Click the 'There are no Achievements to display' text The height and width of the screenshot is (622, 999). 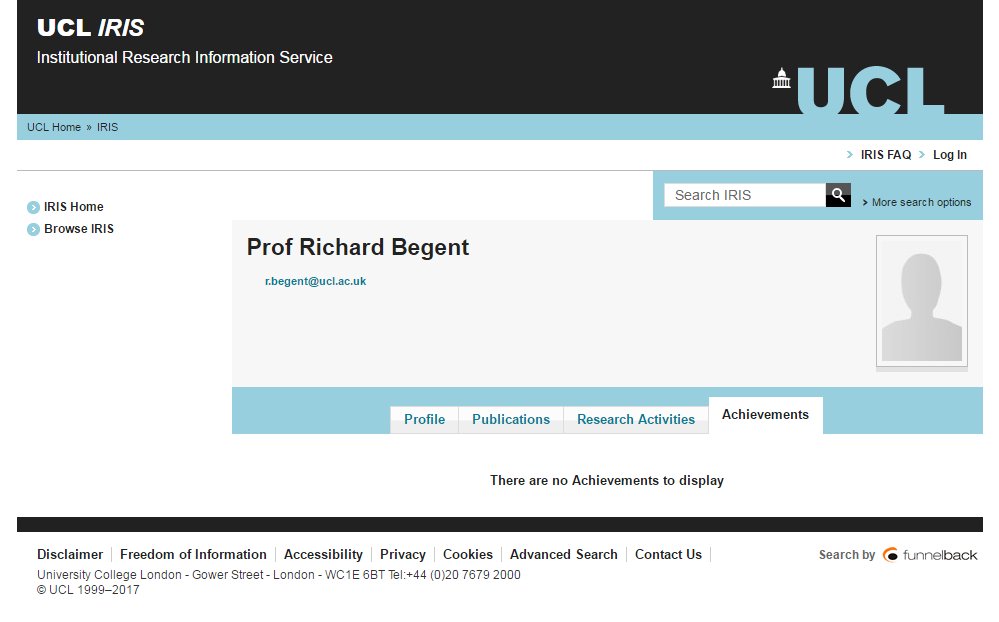[607, 481]
